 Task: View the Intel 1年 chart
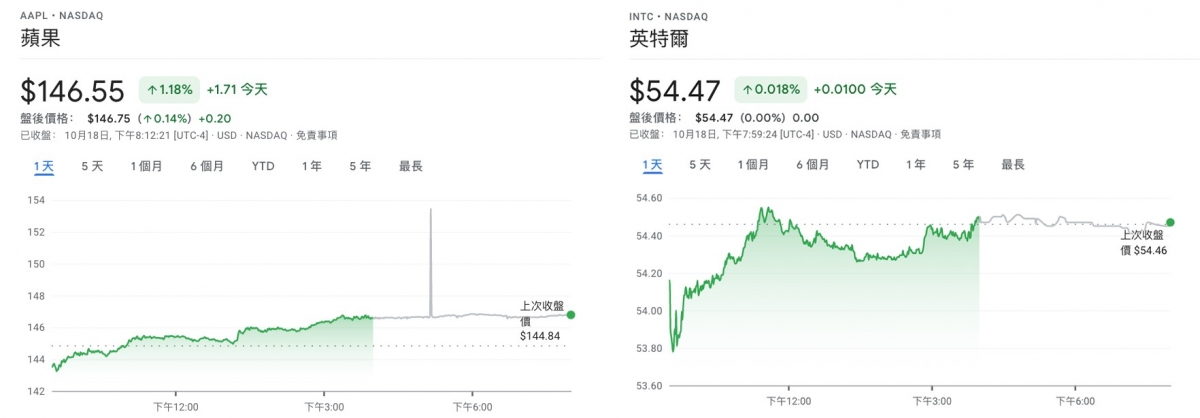pos(916,165)
